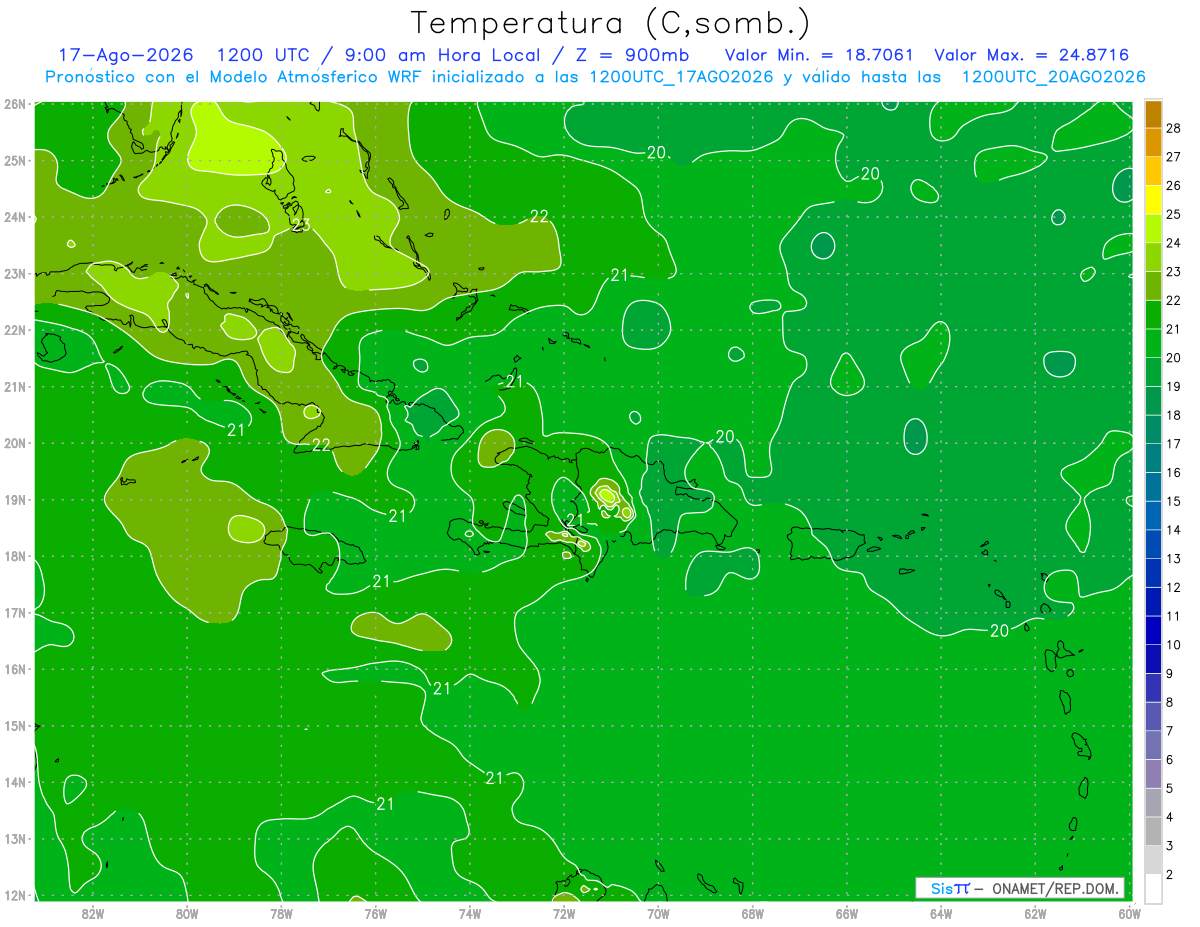This screenshot has height=927, width=1200.
Task: Click color bar value "11"
Action: point(1174,616)
